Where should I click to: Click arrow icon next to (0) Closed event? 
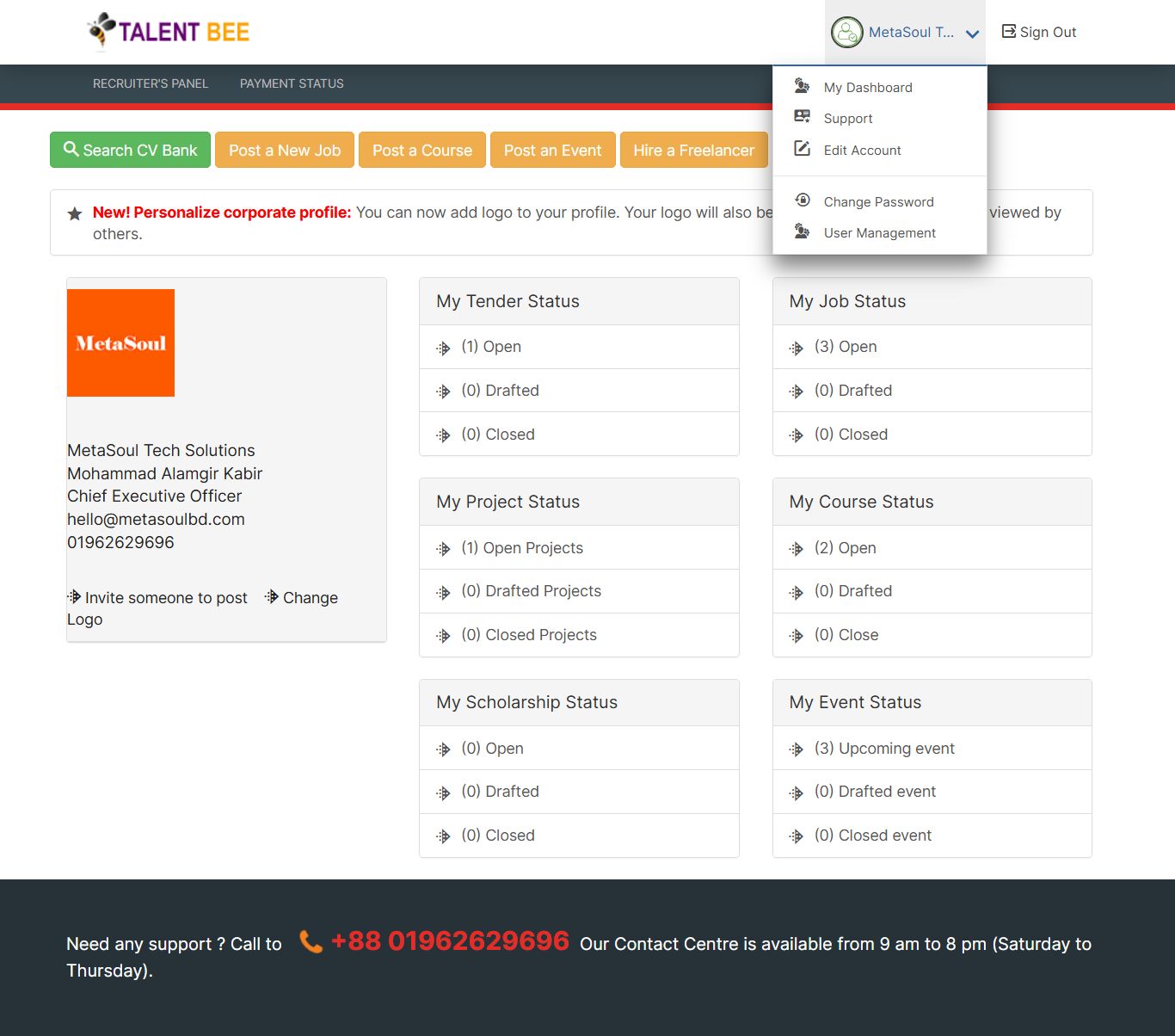tap(797, 836)
